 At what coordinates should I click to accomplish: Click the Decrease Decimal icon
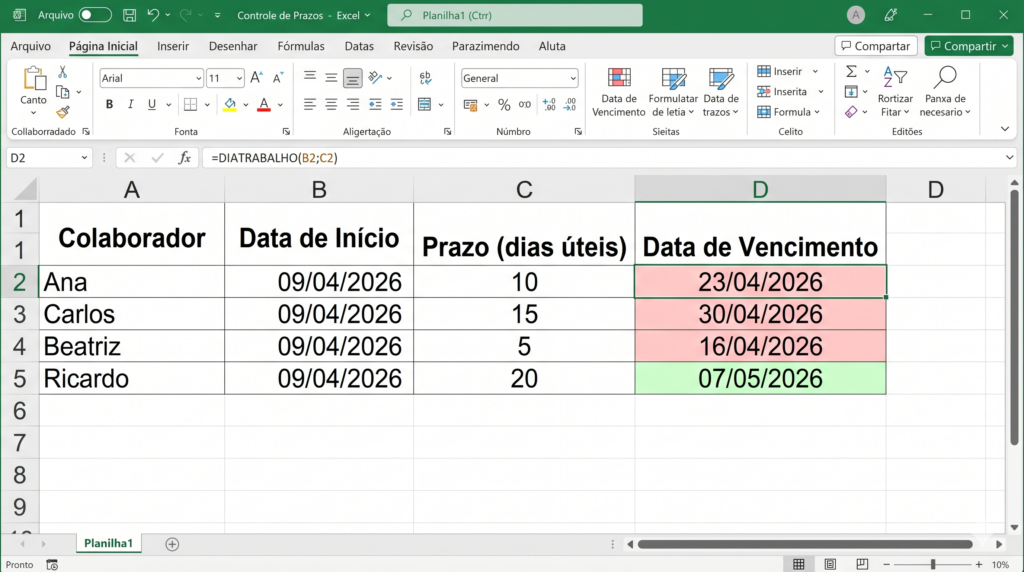[x=570, y=104]
